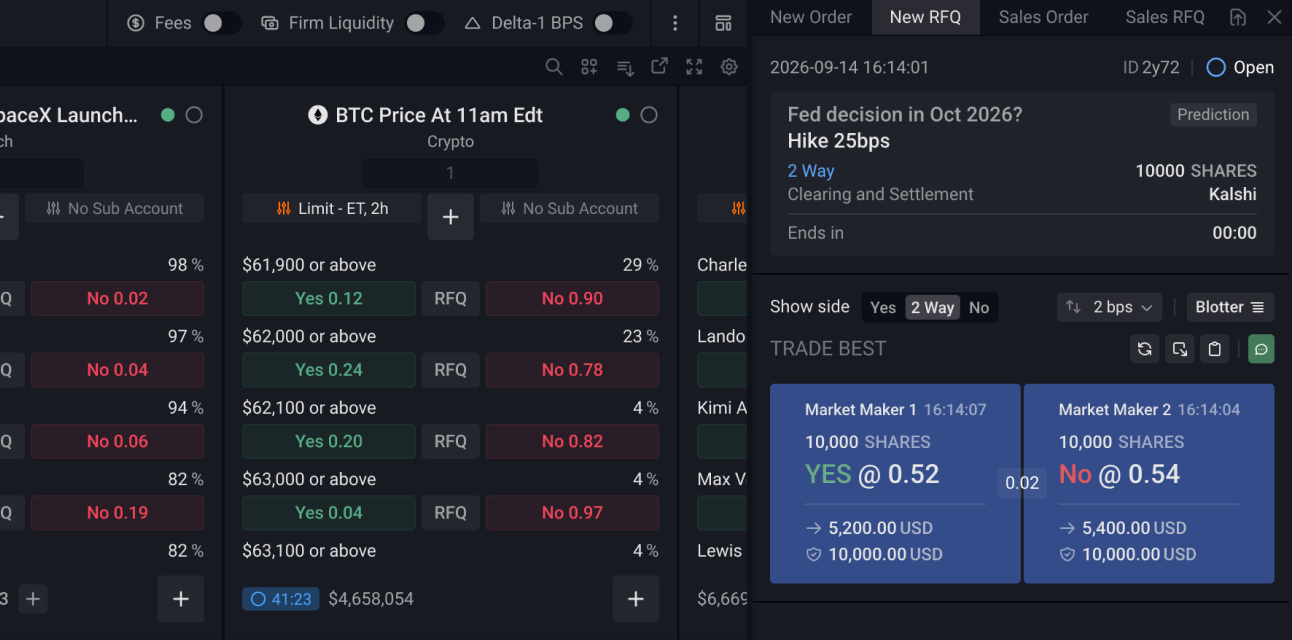Open the Sales Order tab
1292x640 pixels.
pyautogui.click(x=1043, y=17)
